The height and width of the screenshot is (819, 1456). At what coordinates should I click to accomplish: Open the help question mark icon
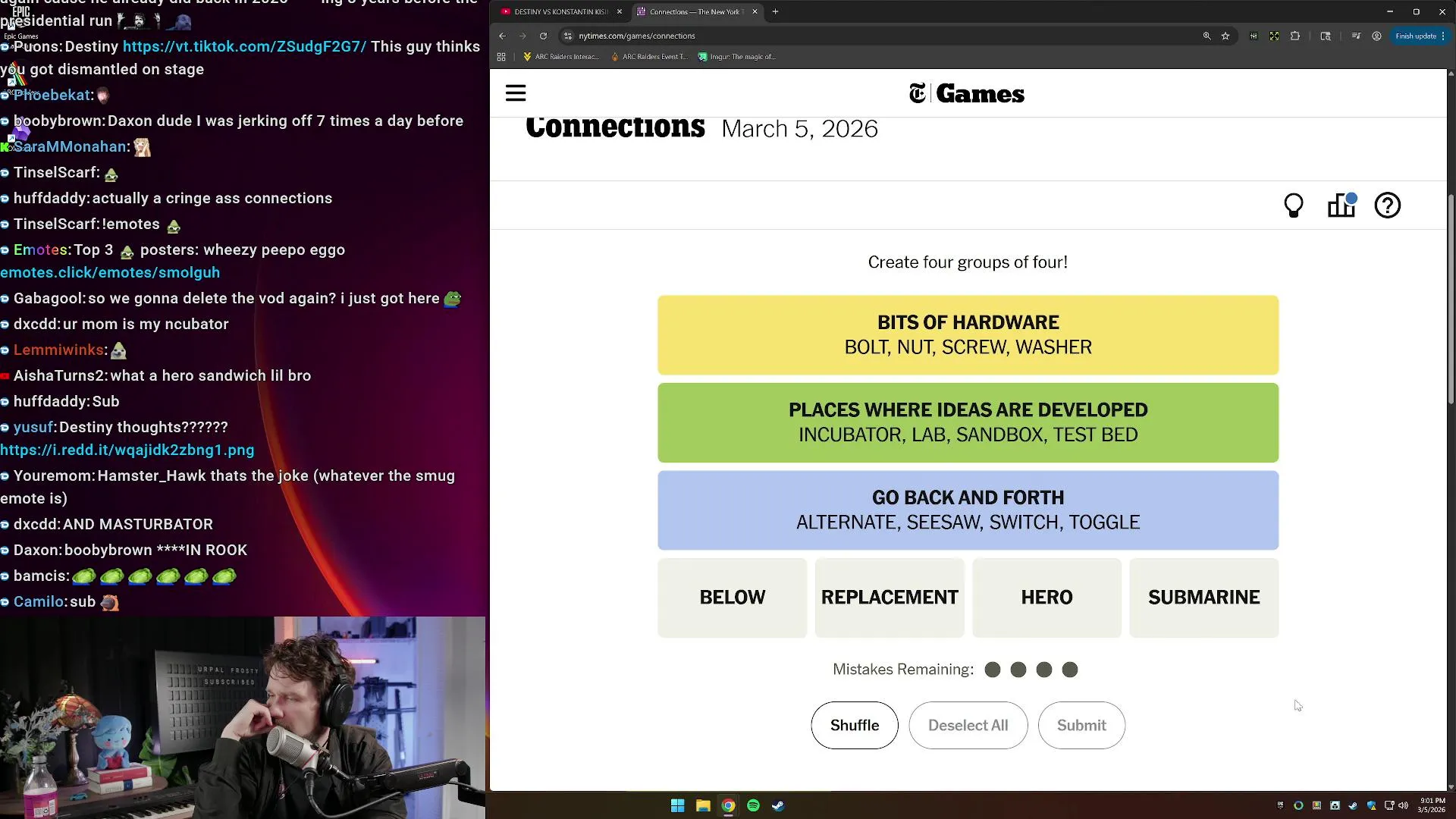pyautogui.click(x=1387, y=206)
